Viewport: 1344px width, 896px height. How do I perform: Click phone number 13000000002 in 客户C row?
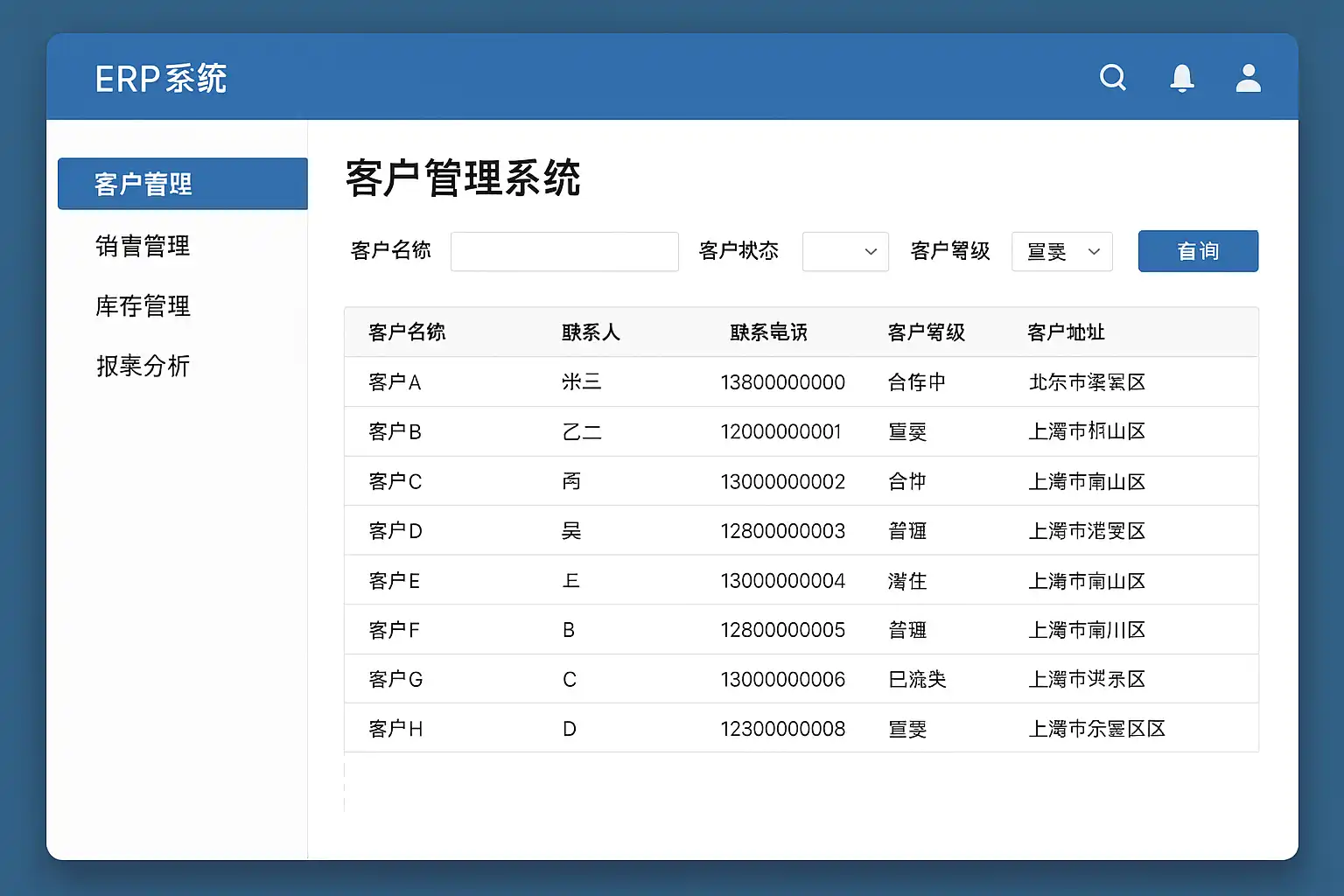click(782, 482)
